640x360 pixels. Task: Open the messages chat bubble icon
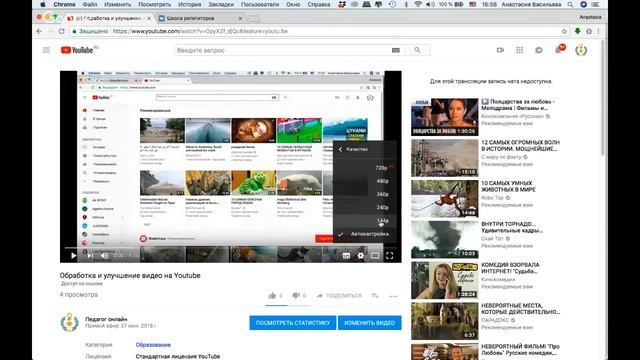tap(539, 50)
